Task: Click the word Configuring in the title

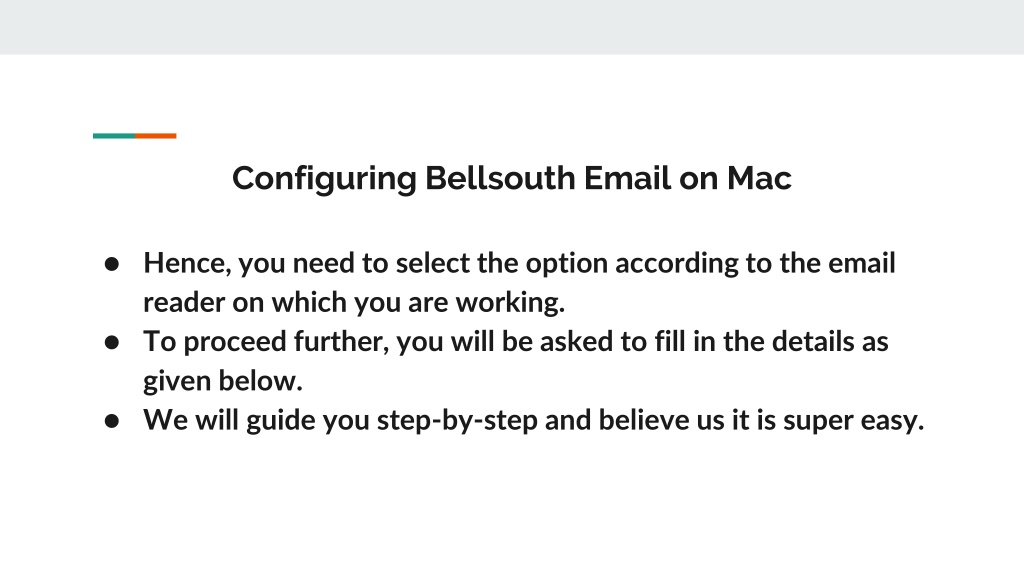Action: 324,178
